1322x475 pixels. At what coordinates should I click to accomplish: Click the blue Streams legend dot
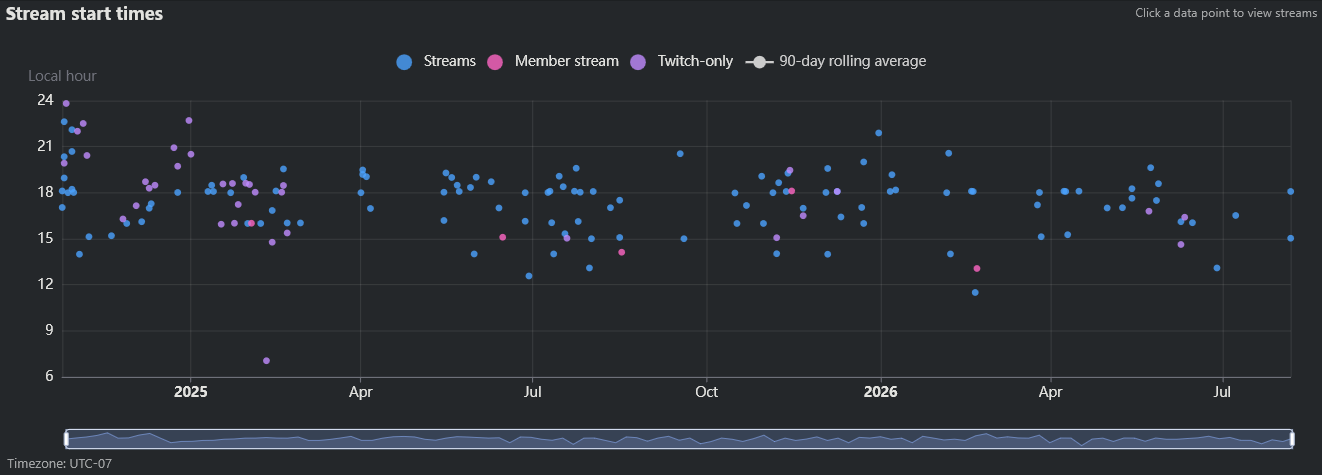[x=405, y=62]
